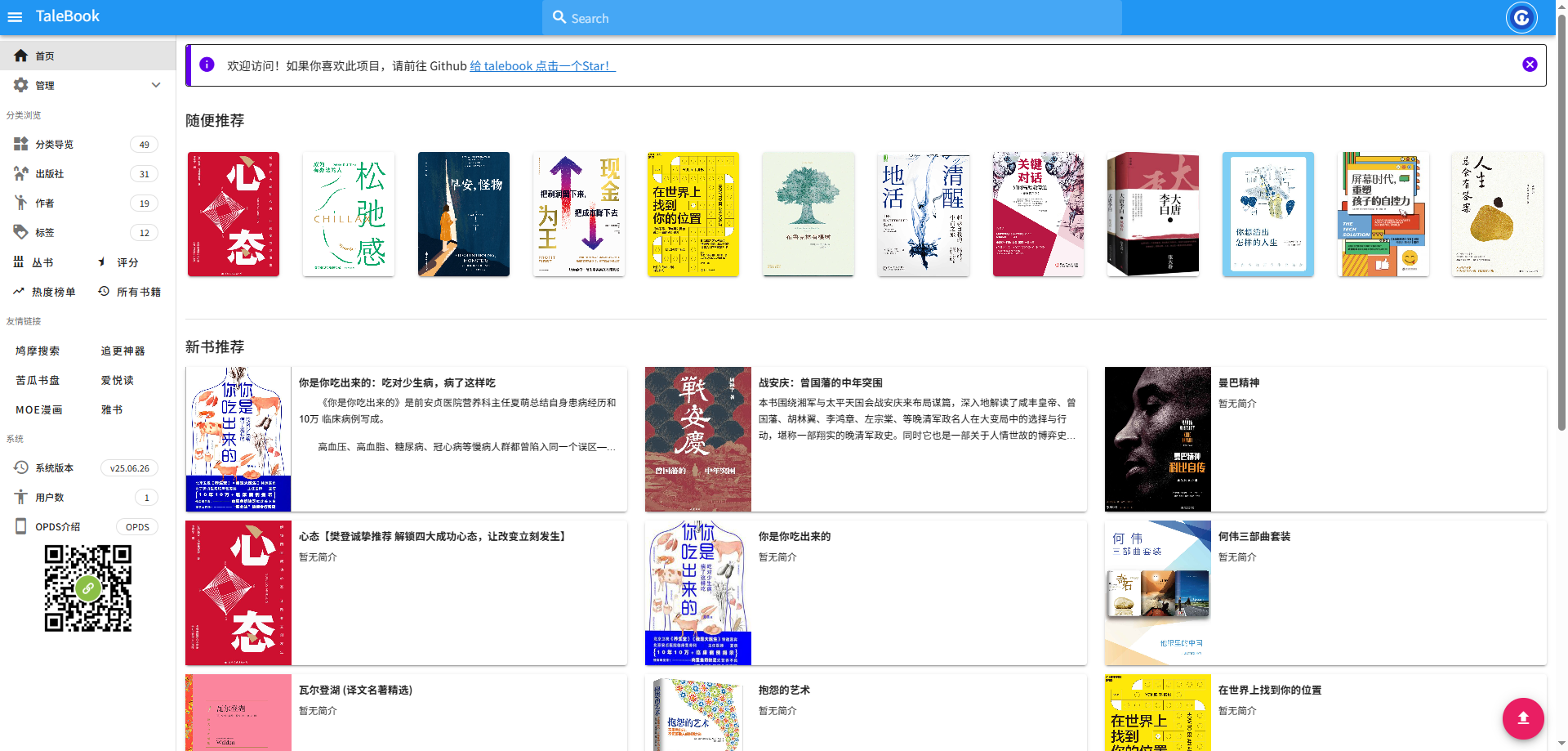Click the category icon beside 分类导览
Screen dimensions: 1568x751
click(20, 144)
